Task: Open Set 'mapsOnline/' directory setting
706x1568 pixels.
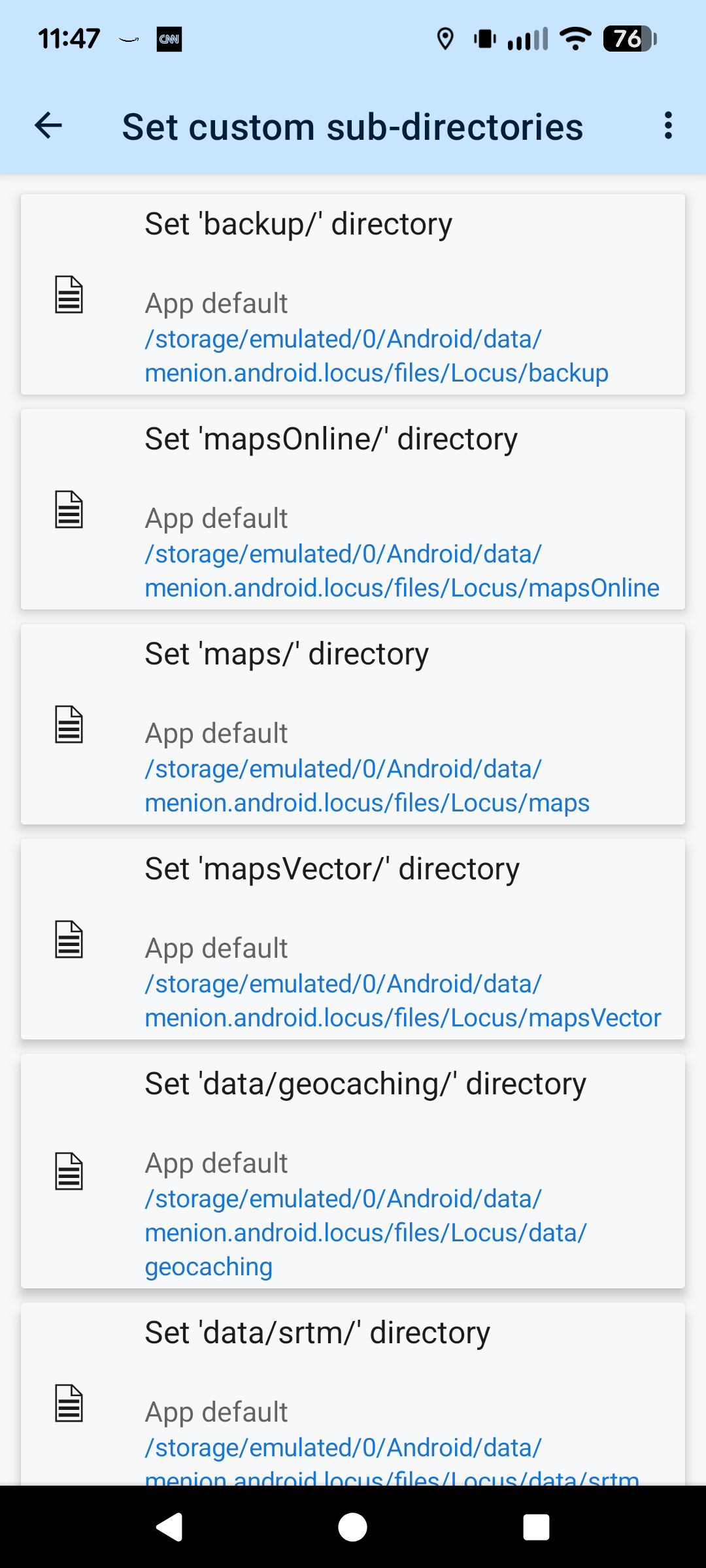Action: coord(331,439)
